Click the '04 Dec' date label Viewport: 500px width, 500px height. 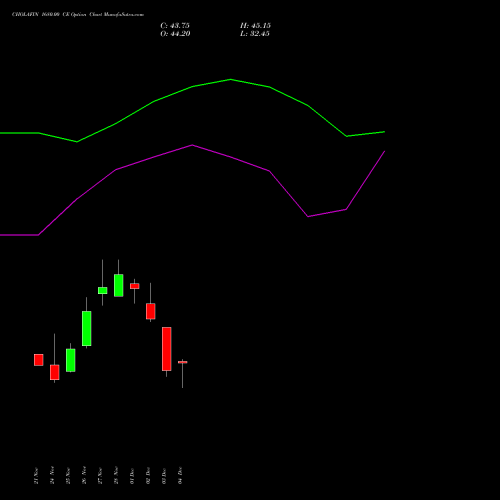[x=180, y=476]
